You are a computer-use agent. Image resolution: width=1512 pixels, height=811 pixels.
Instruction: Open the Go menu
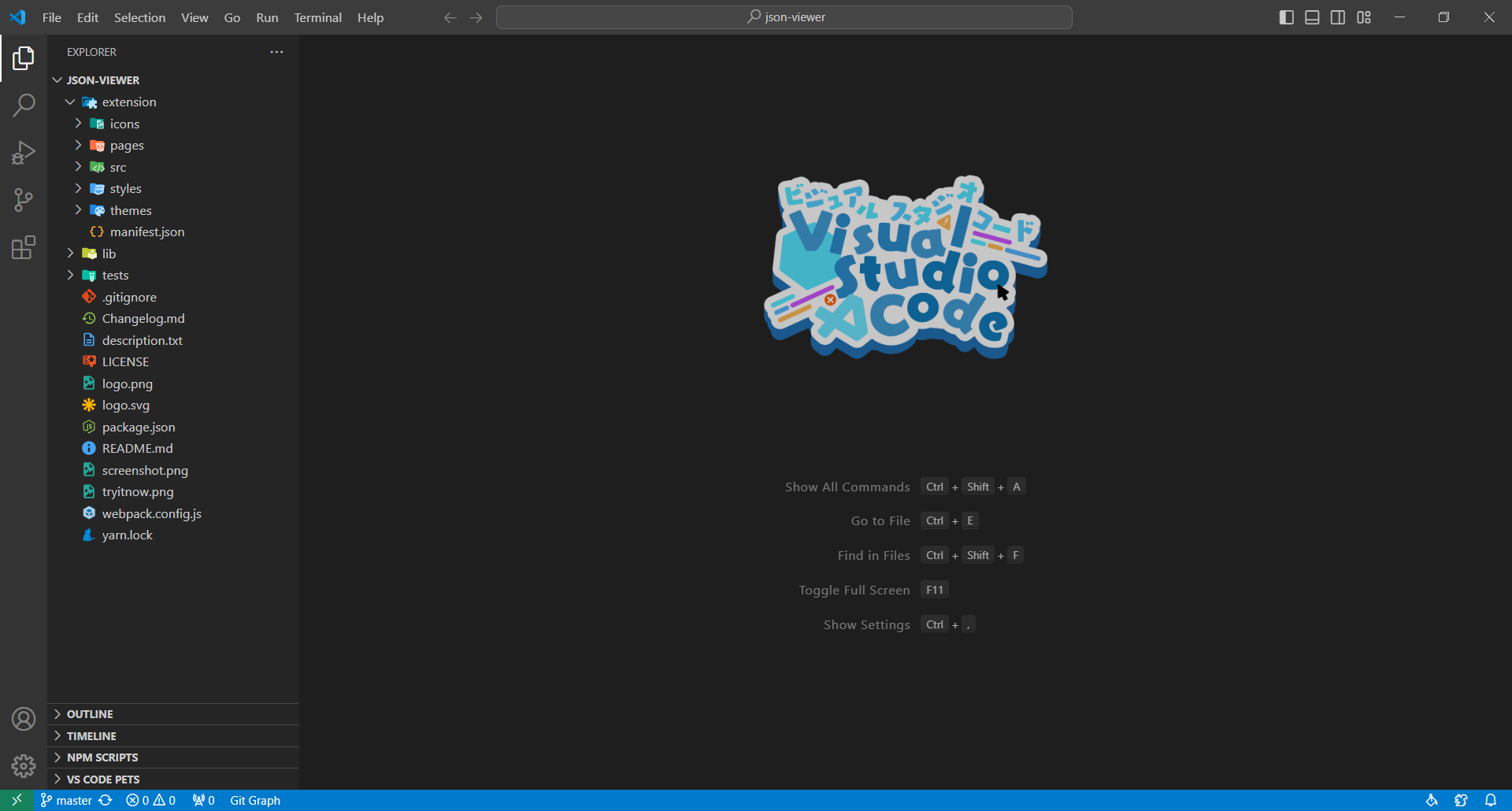232,17
